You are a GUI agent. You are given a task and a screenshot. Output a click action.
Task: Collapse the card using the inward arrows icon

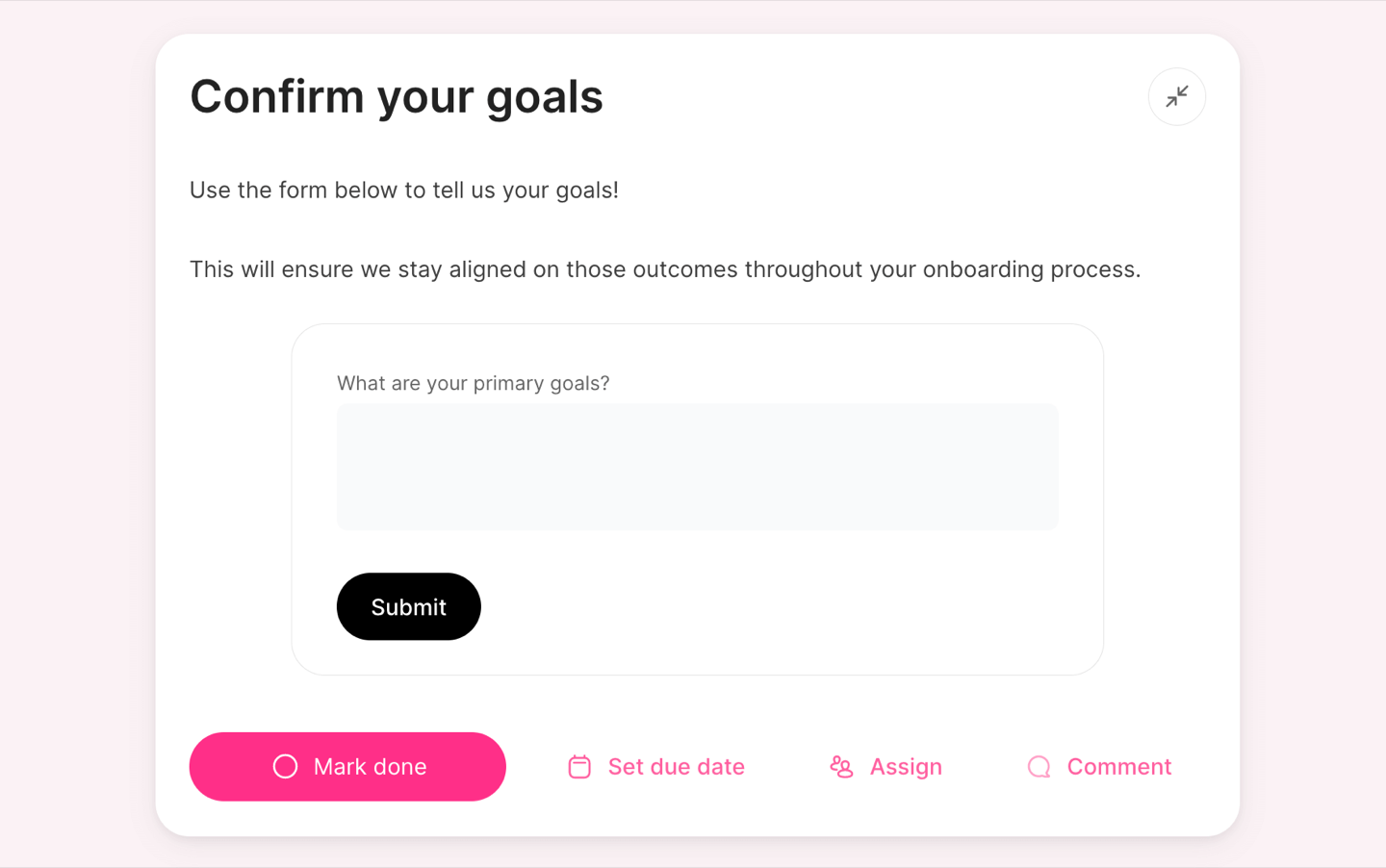1176,96
